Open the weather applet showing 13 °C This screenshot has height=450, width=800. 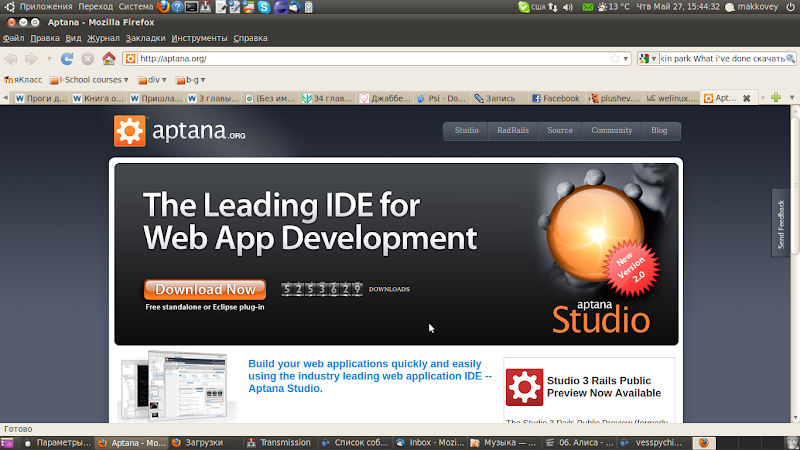614,7
